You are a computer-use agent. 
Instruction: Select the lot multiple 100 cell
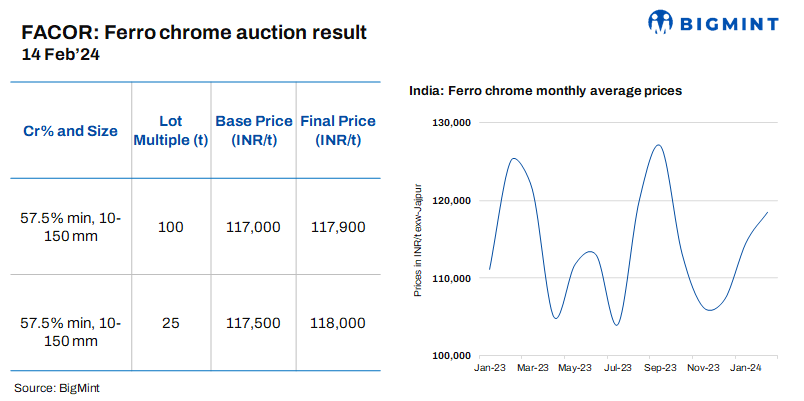point(171,227)
